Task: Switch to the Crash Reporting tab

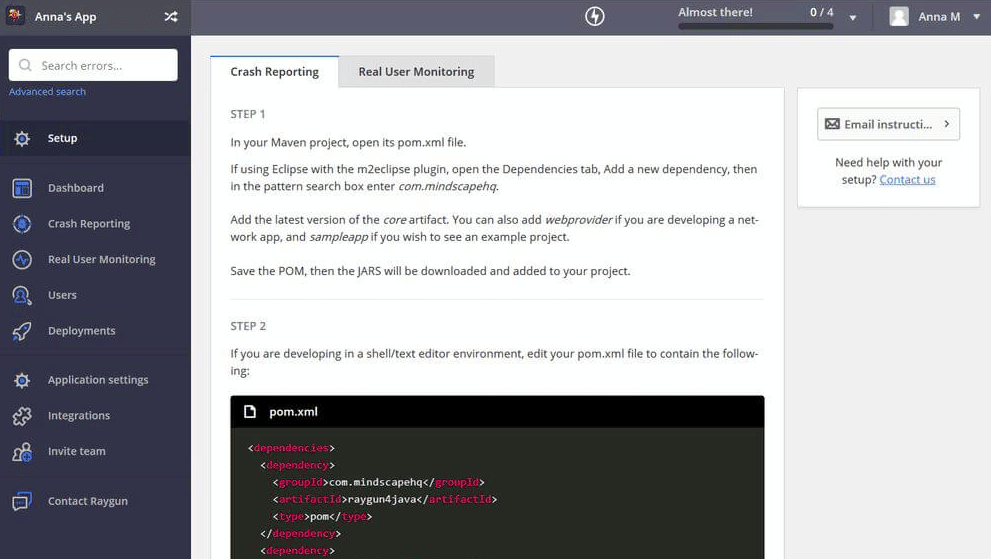Action: point(274,72)
